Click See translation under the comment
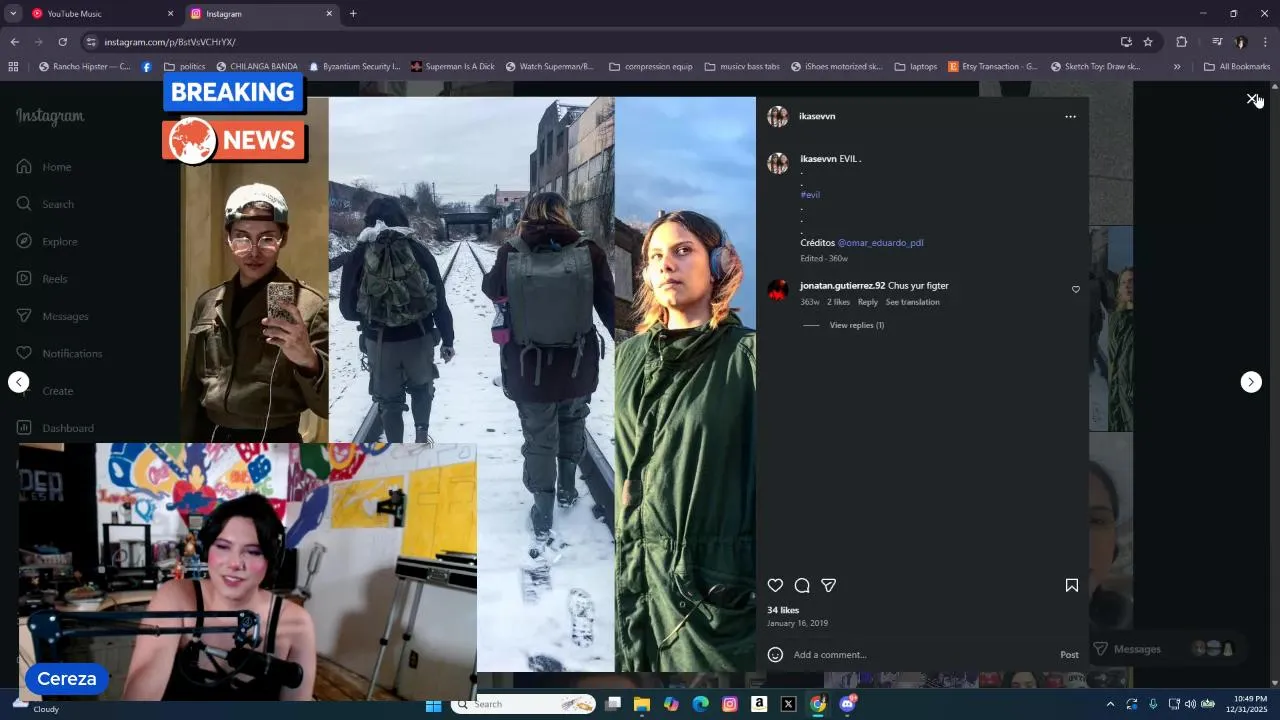Image resolution: width=1280 pixels, height=720 pixels. click(x=913, y=302)
